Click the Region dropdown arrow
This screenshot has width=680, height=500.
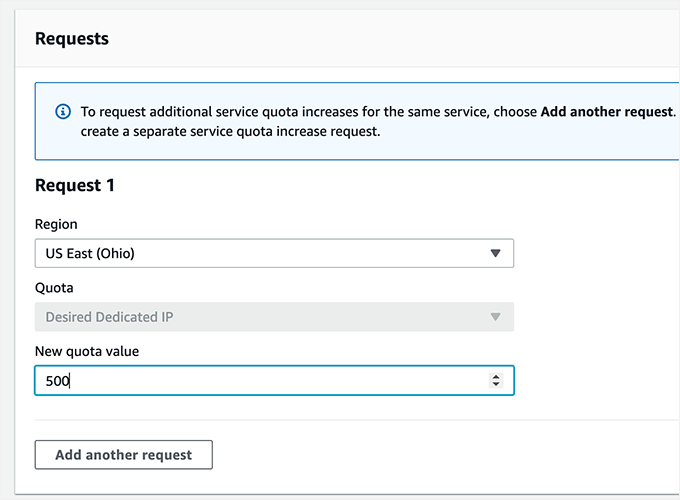click(495, 253)
